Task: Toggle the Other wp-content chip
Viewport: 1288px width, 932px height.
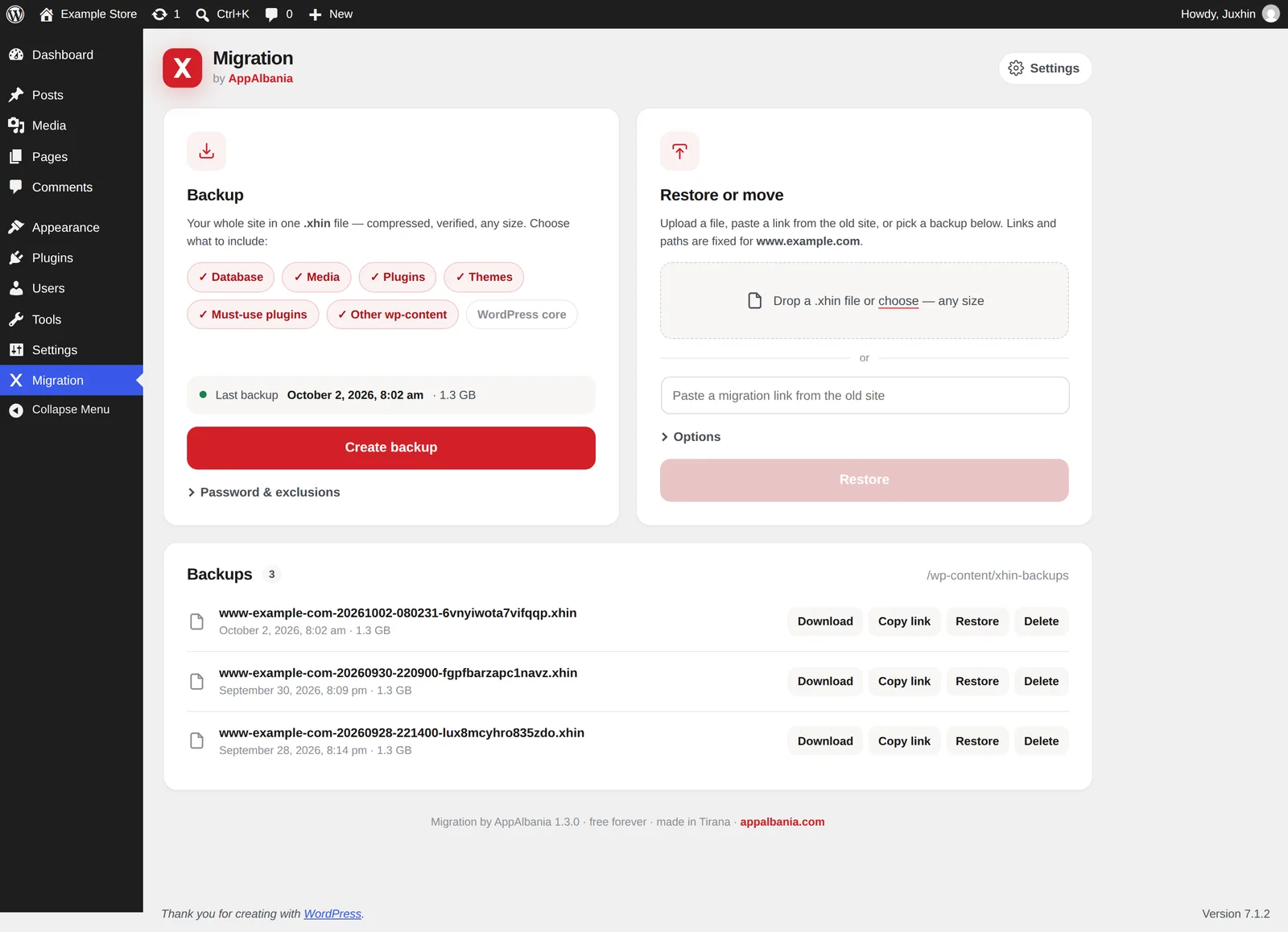Action: coord(393,315)
